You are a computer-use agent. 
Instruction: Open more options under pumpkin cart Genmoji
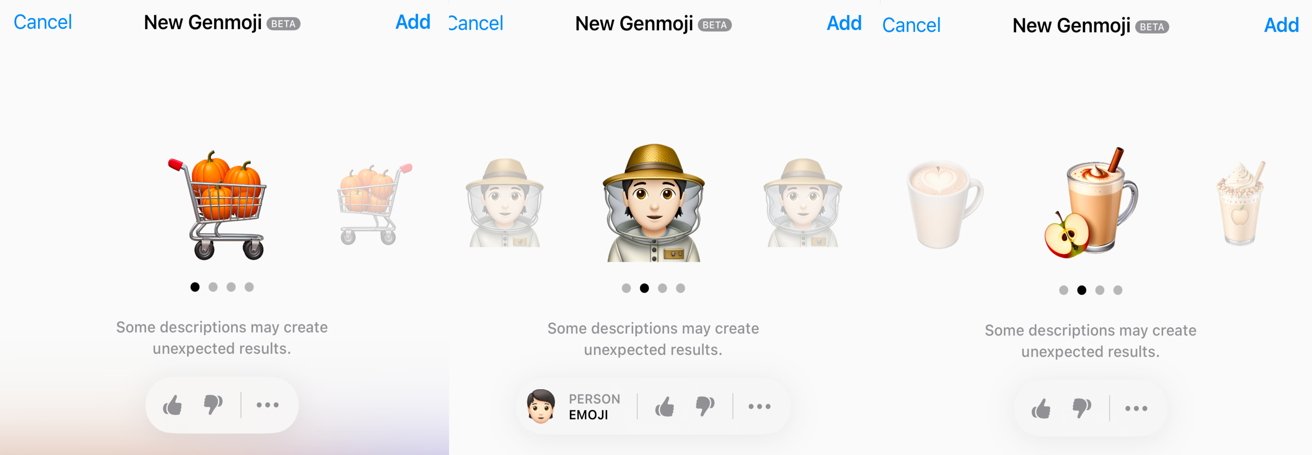click(x=267, y=405)
